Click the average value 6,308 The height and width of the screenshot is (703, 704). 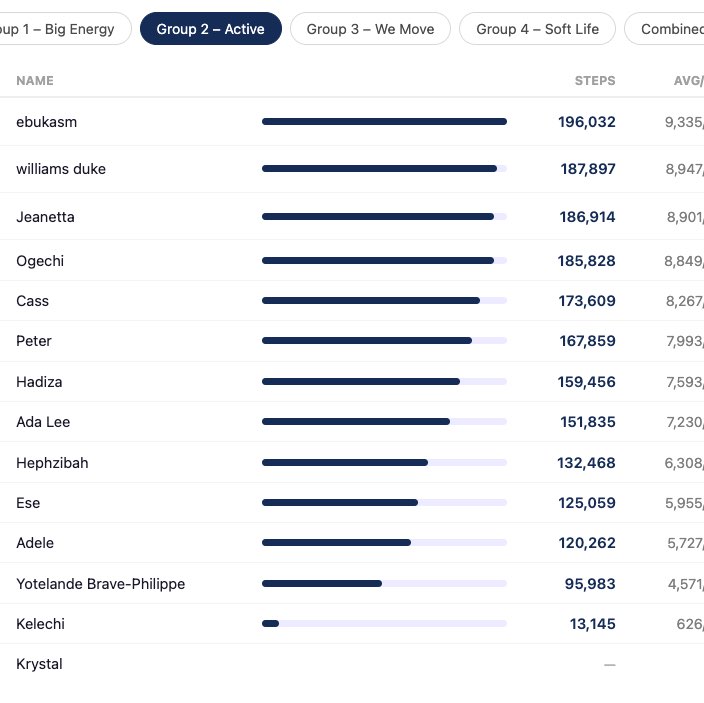684,463
